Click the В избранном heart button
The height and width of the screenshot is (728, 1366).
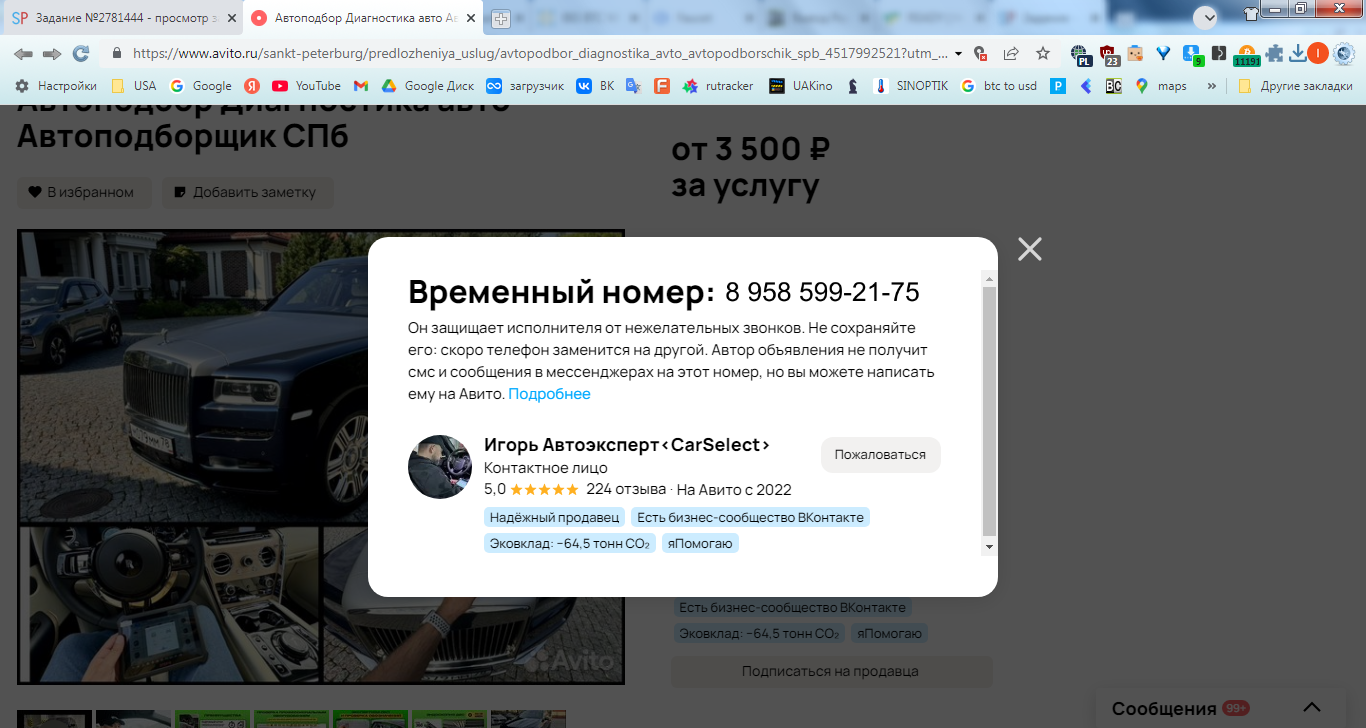84,192
